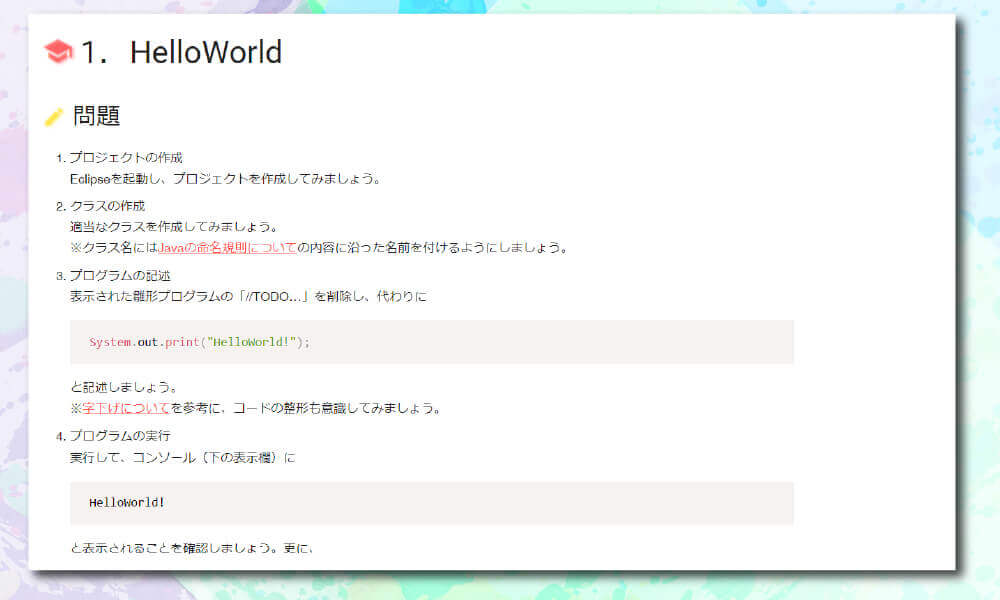Click the list item 'プログラムの実行'

(120, 436)
